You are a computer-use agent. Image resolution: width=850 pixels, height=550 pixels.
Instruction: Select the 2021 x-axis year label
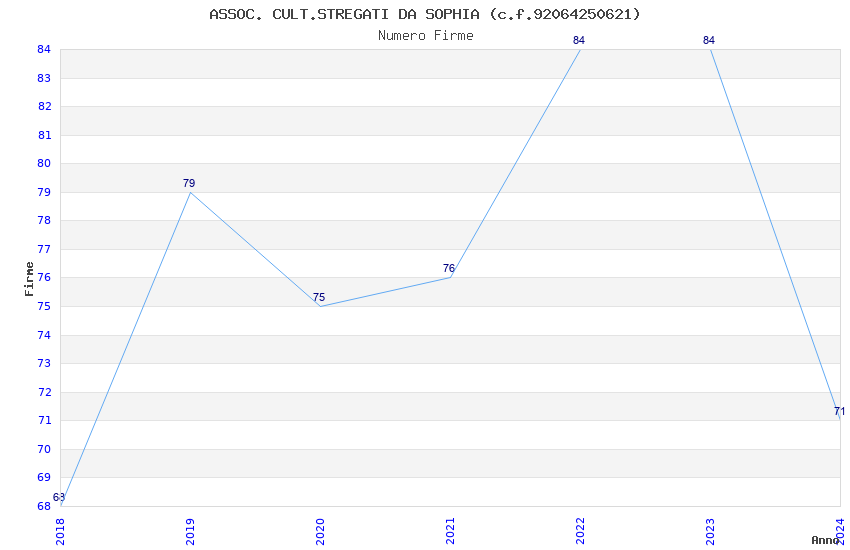[x=450, y=531]
